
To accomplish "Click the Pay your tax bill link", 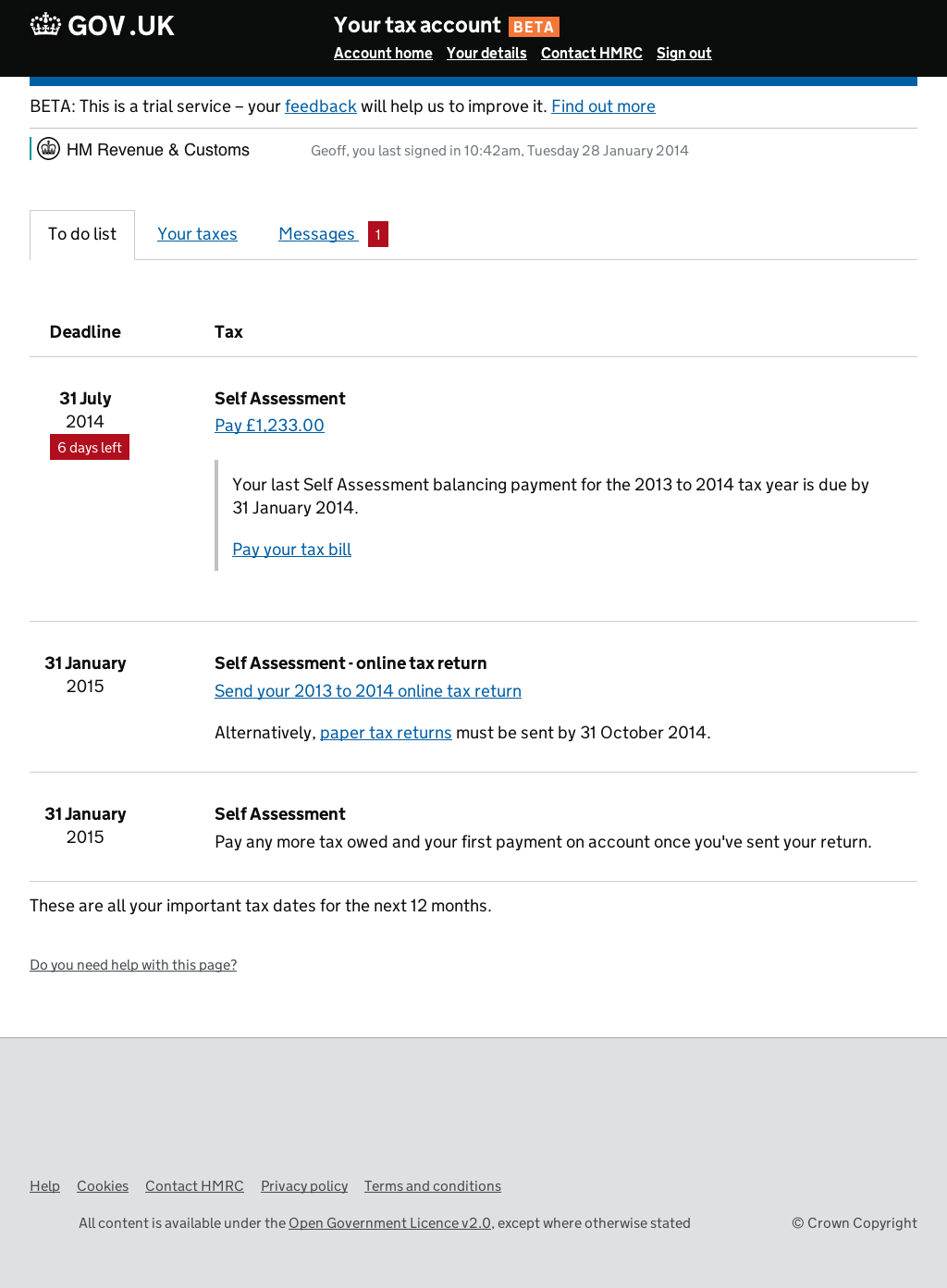I will pyautogui.click(x=291, y=550).
